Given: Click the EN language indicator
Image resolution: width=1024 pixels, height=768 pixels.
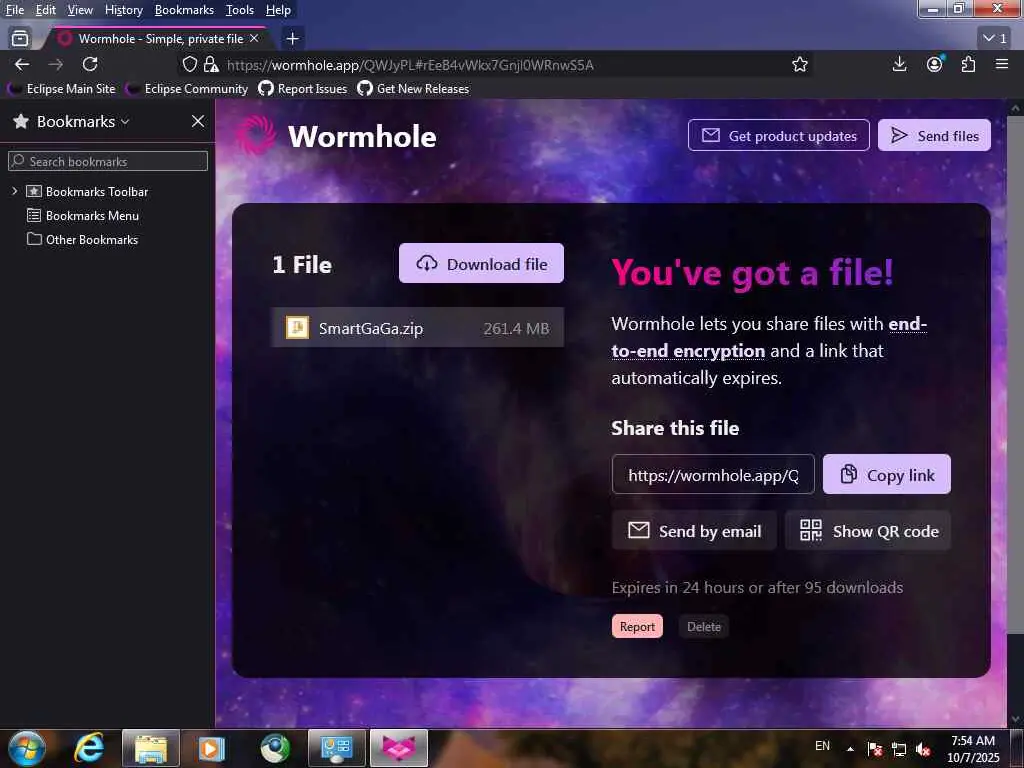Looking at the screenshot, I should point(822,745).
